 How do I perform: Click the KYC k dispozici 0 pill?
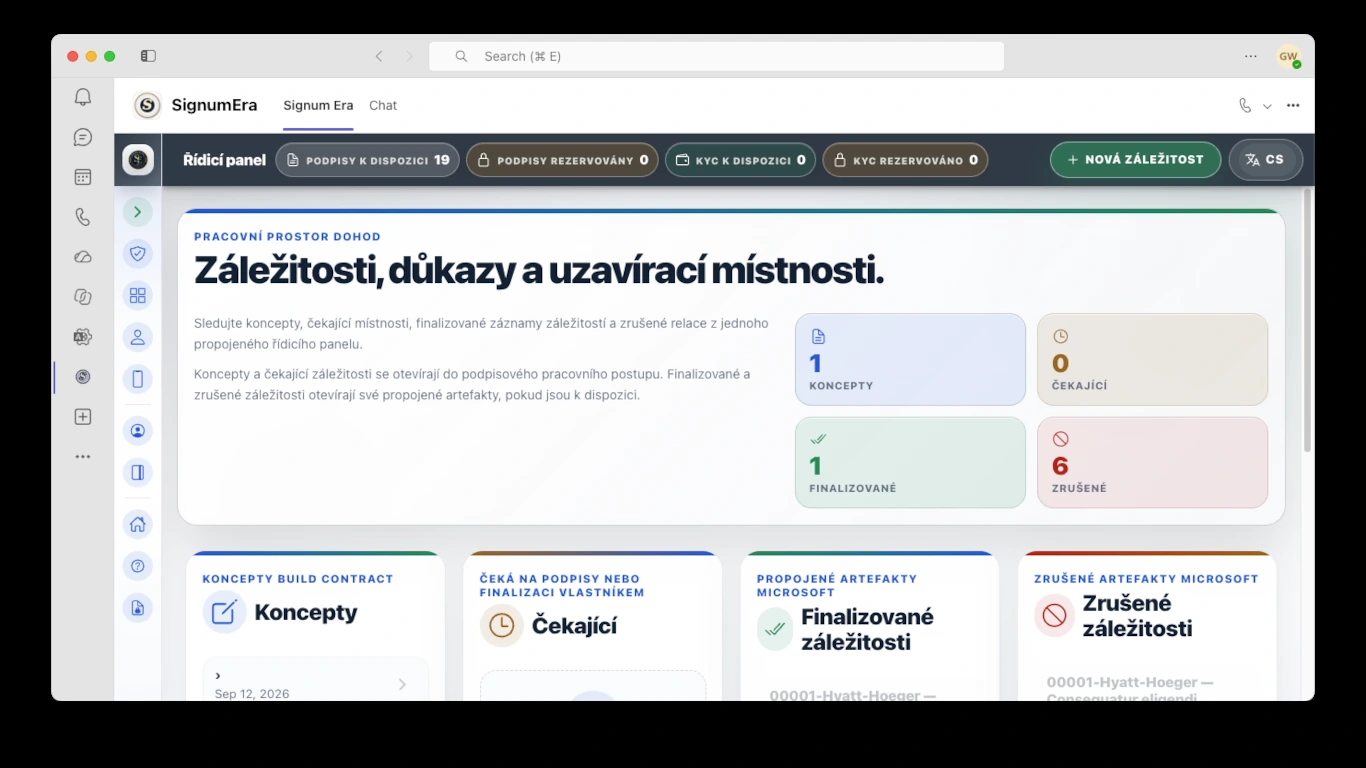pos(740,160)
